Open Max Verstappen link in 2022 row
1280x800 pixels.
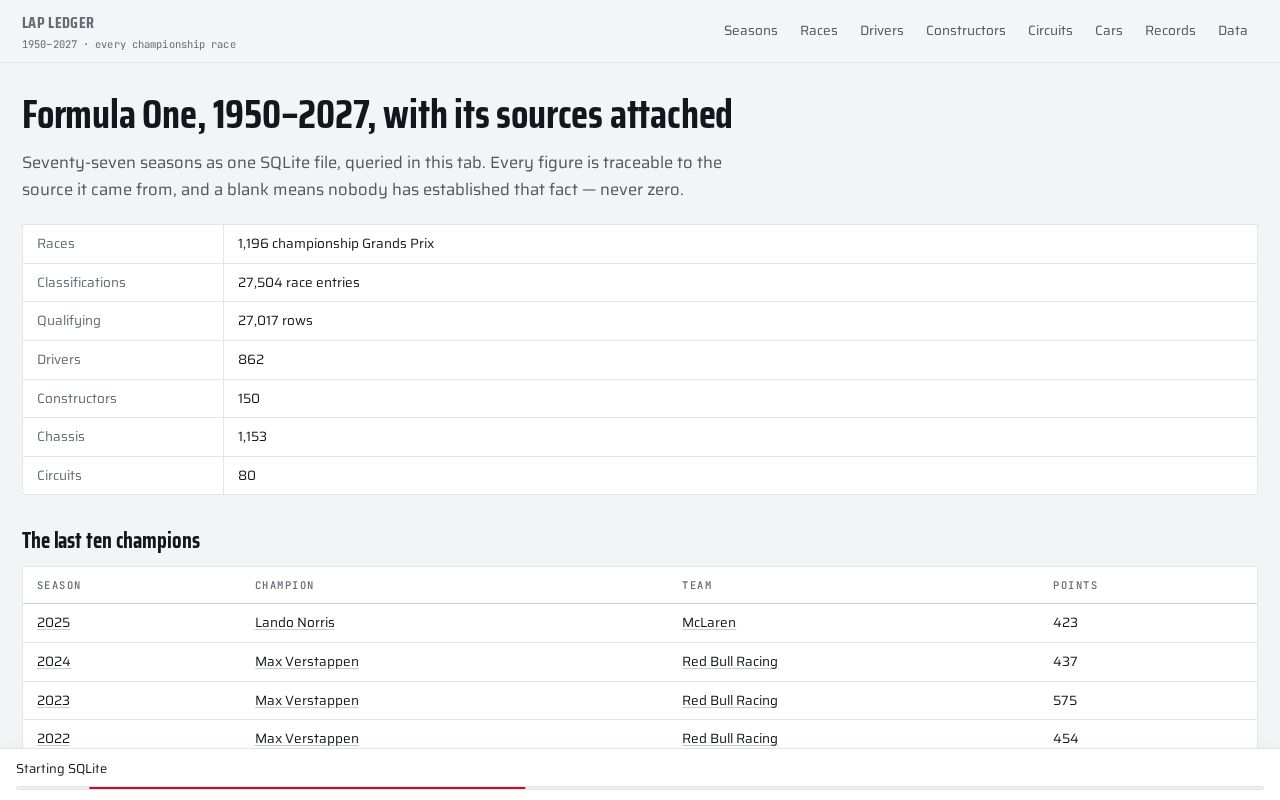coord(306,738)
